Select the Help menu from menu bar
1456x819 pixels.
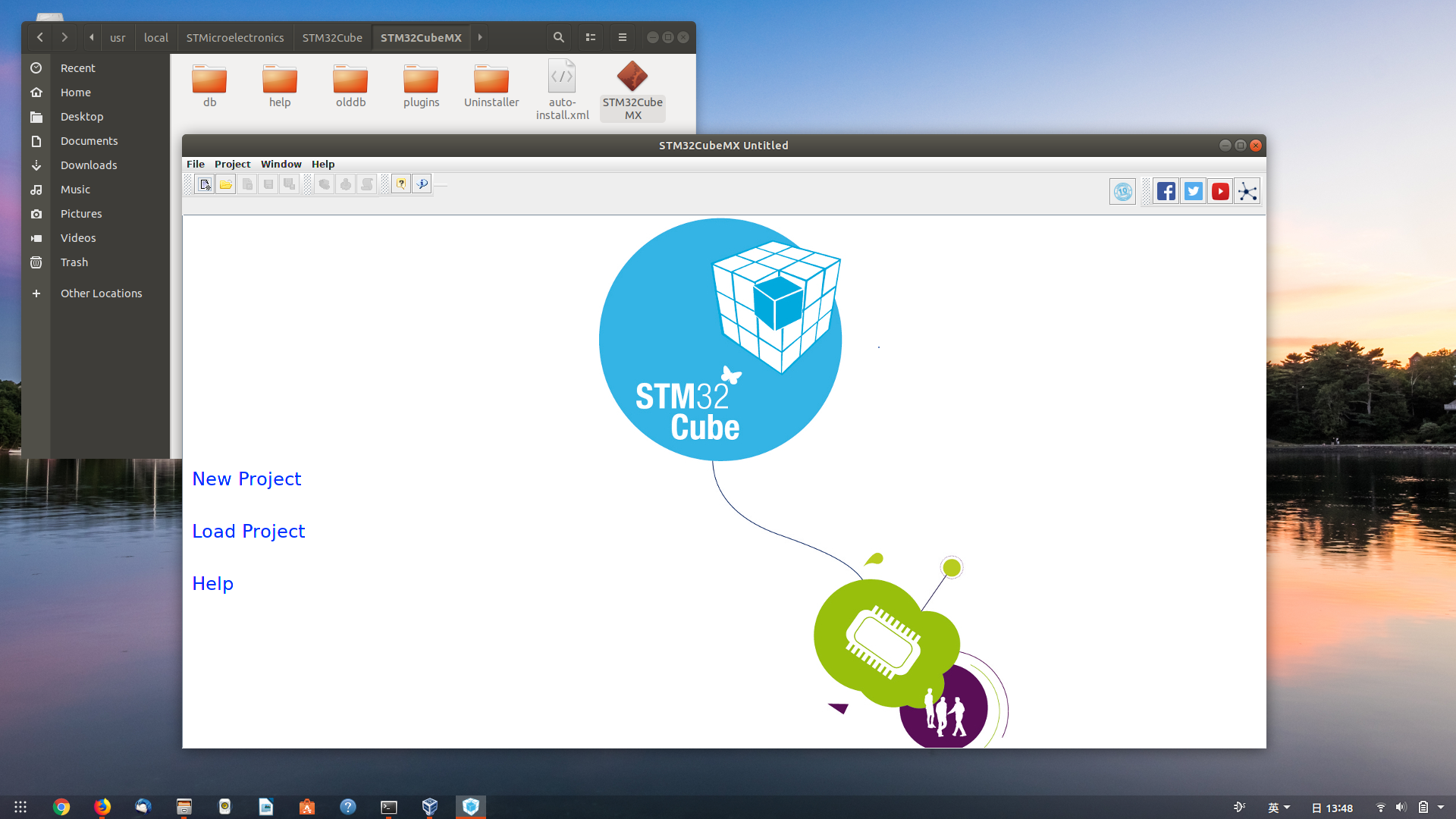point(322,163)
